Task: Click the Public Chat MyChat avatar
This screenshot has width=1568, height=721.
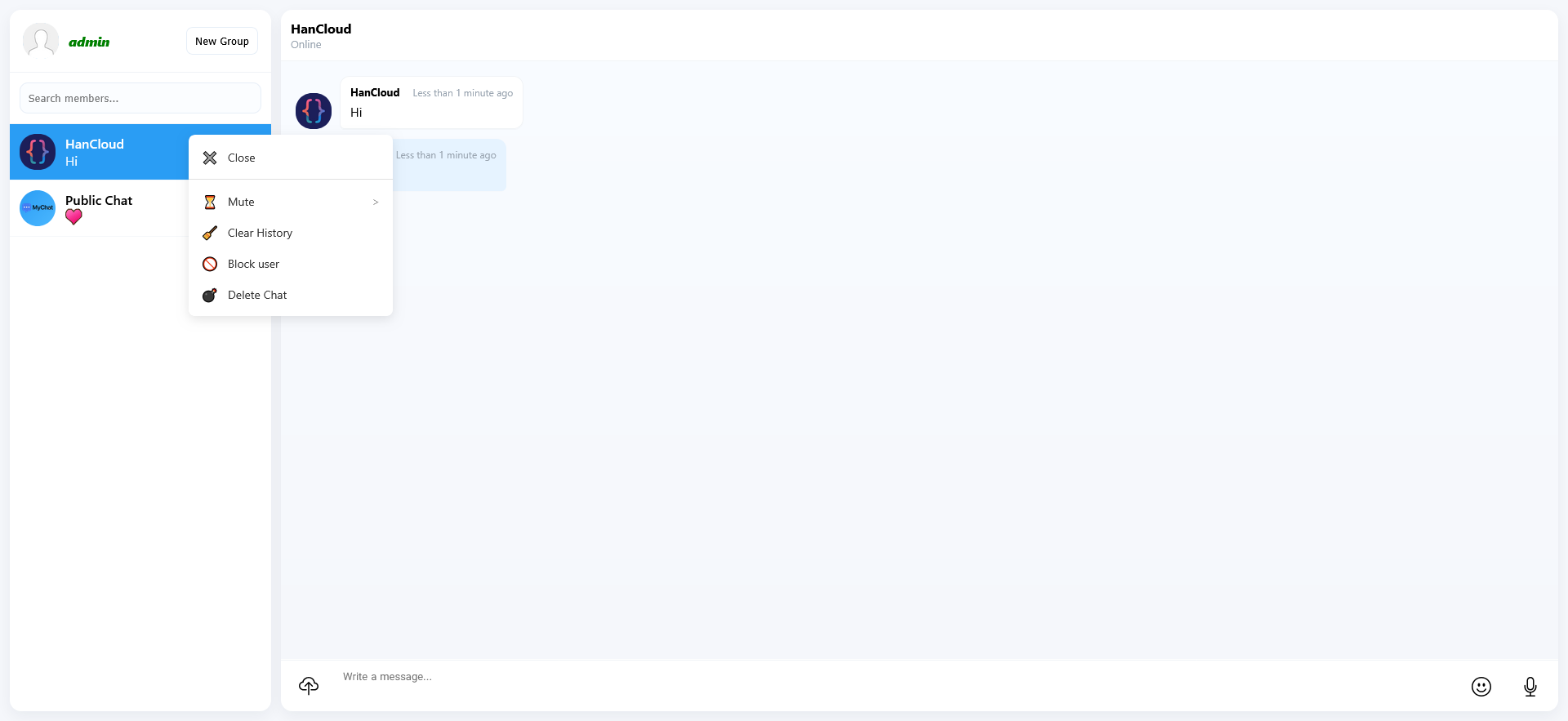Action: 38,208
